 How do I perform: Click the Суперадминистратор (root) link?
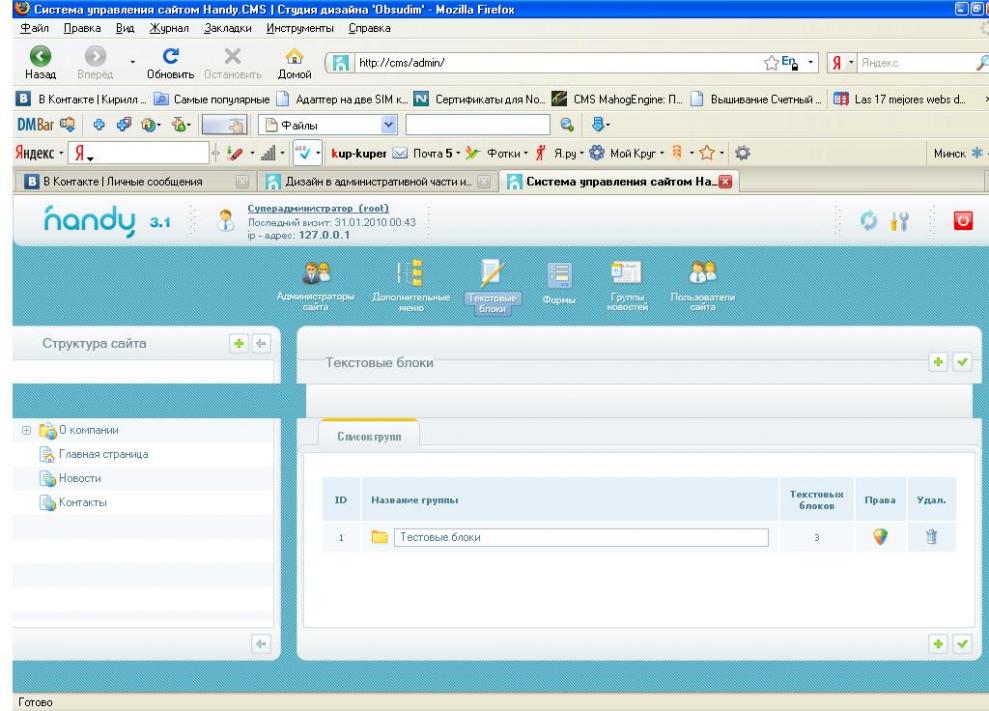tap(303, 208)
